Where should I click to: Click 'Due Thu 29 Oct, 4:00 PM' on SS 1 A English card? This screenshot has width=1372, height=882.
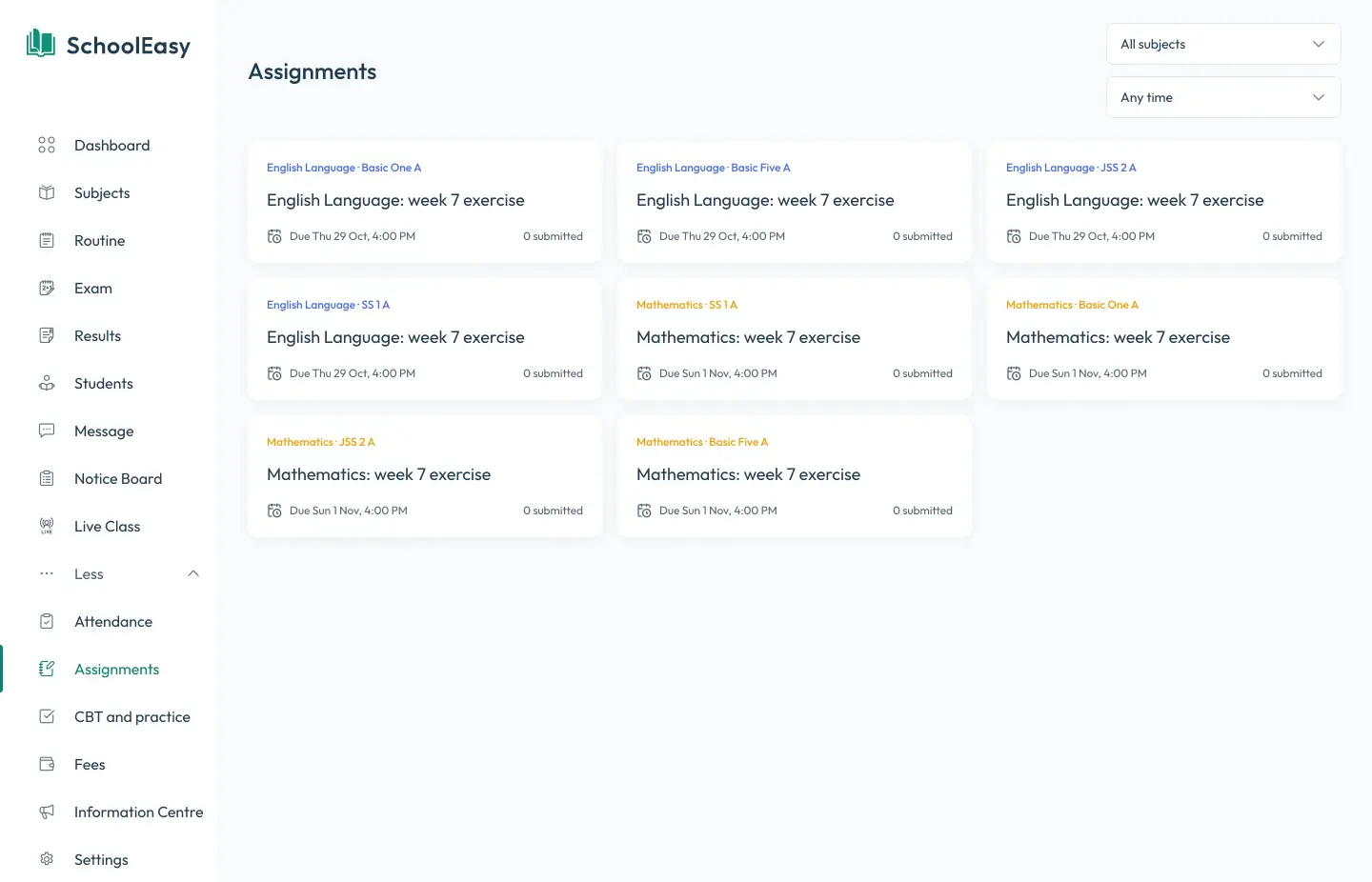point(353,373)
